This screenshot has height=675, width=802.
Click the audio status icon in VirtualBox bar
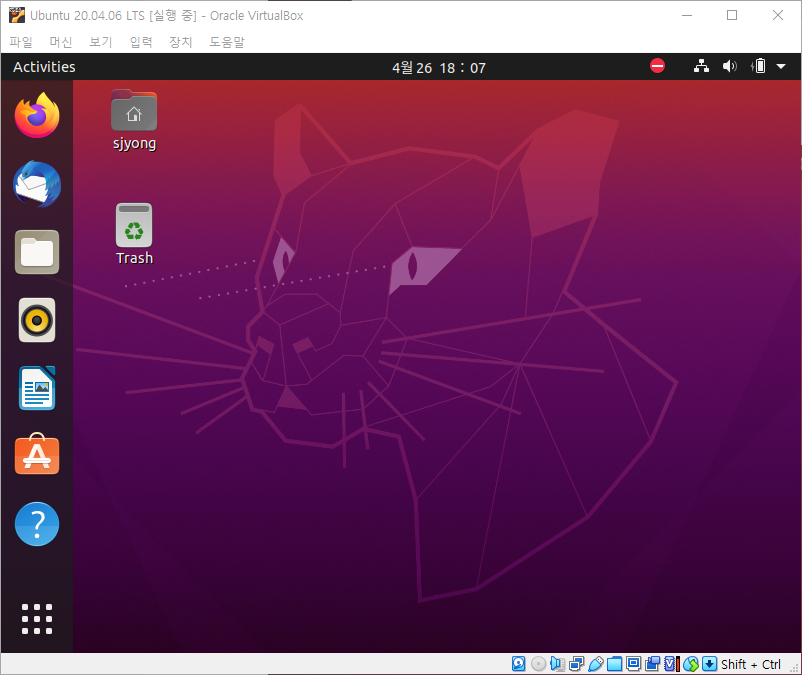557,664
